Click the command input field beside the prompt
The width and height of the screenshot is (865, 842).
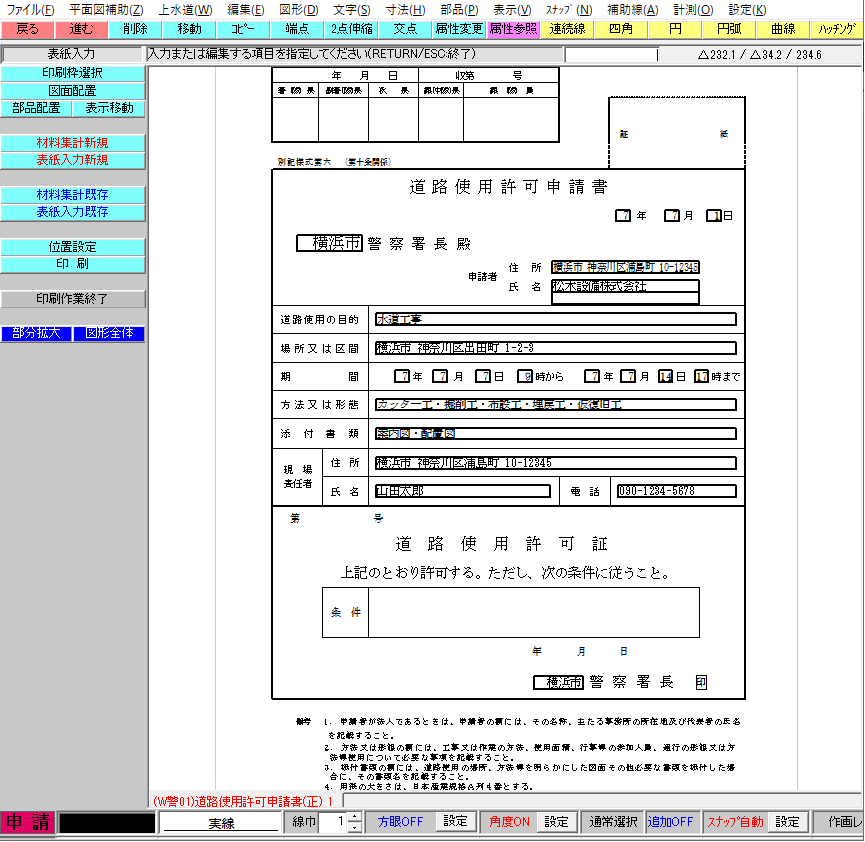pyautogui.click(x=611, y=55)
